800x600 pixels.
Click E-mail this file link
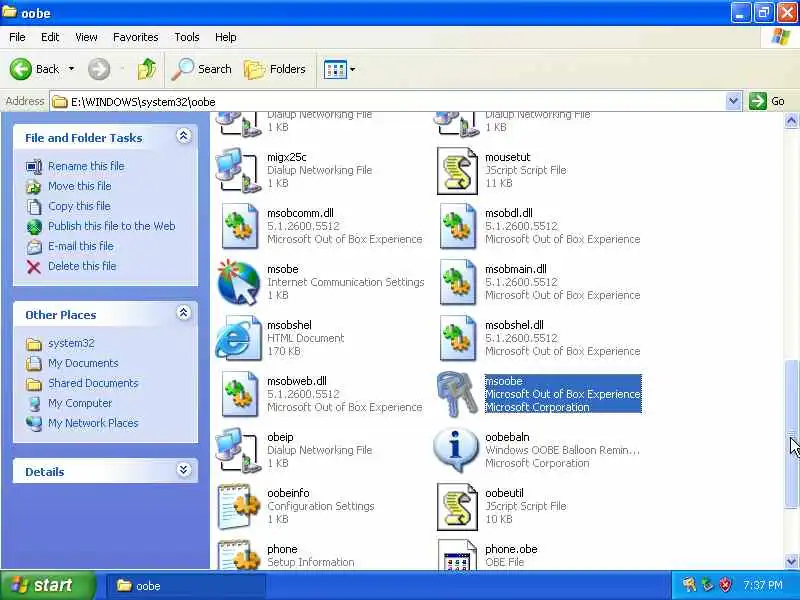click(x=81, y=246)
